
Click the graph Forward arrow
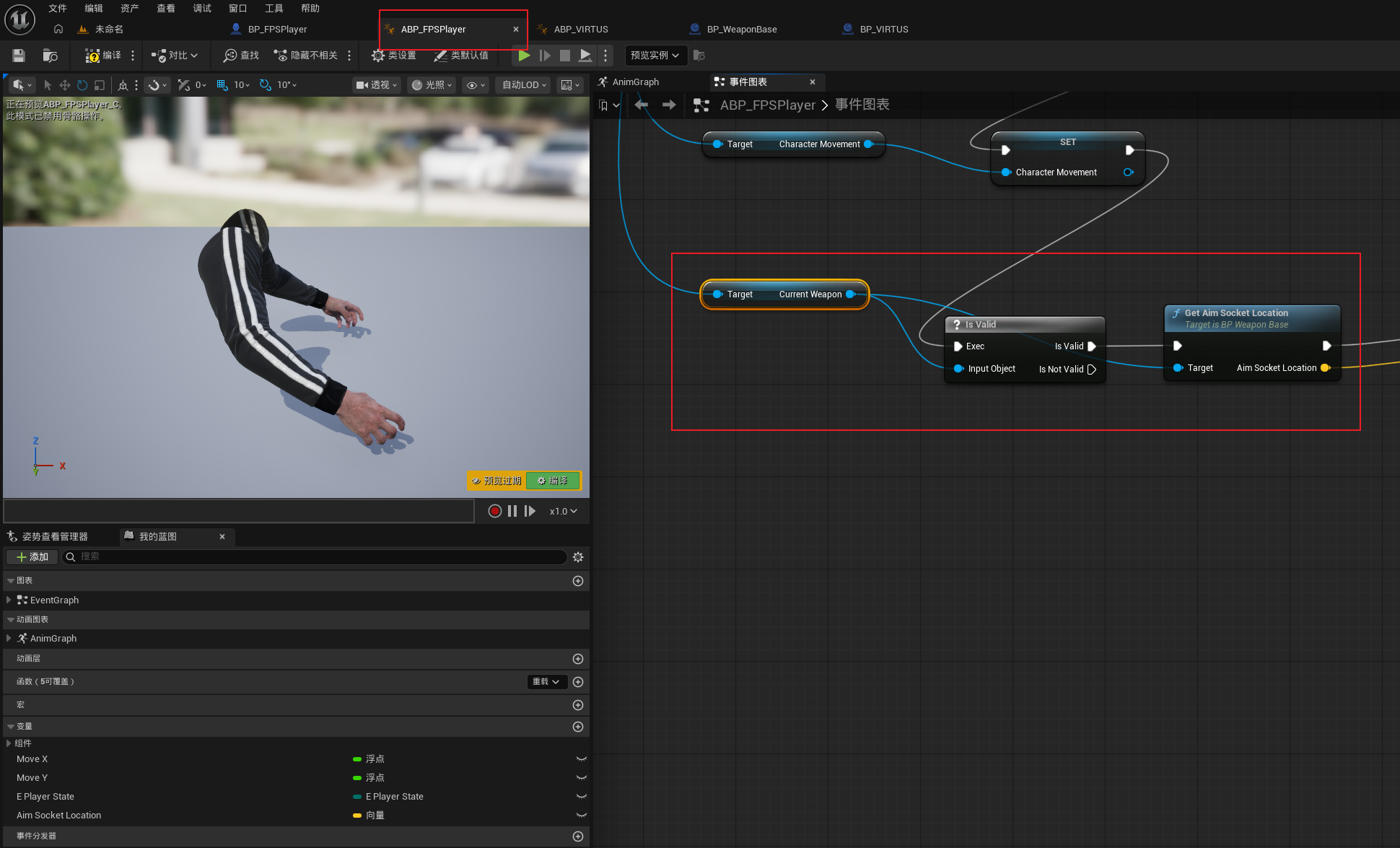[669, 105]
